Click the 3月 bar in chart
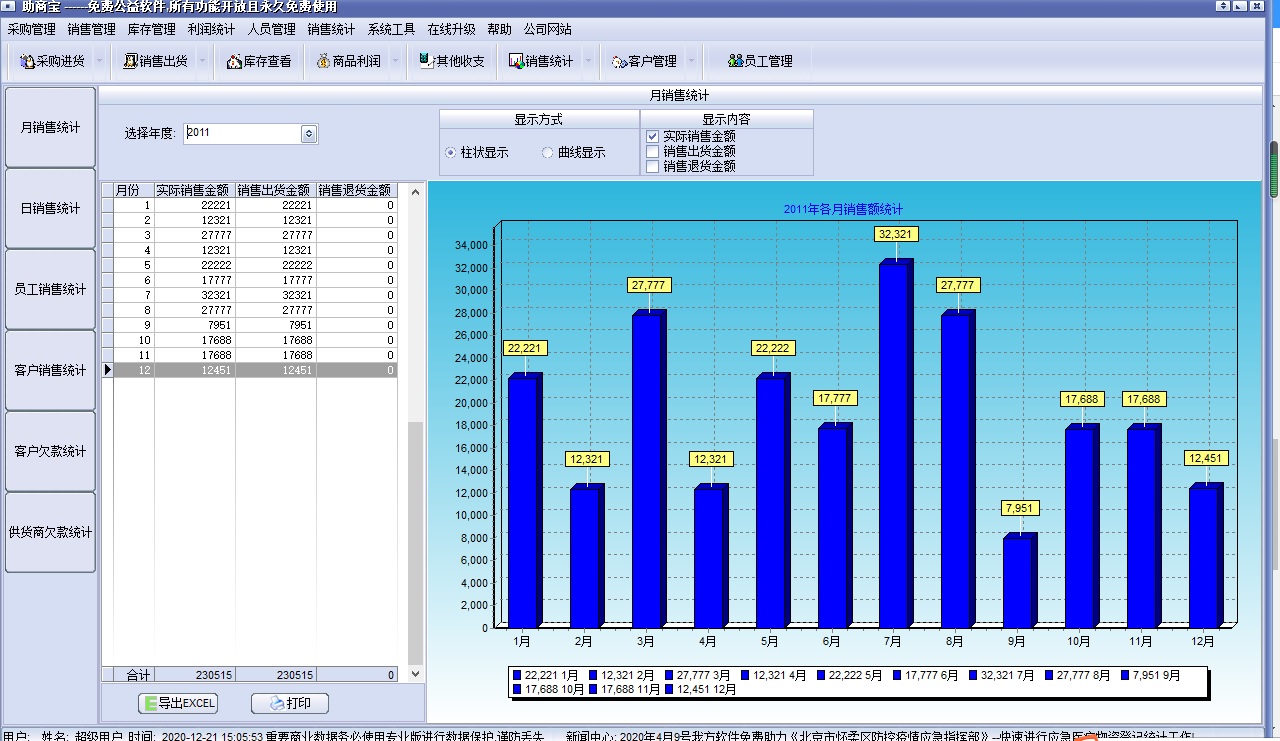 coord(649,469)
